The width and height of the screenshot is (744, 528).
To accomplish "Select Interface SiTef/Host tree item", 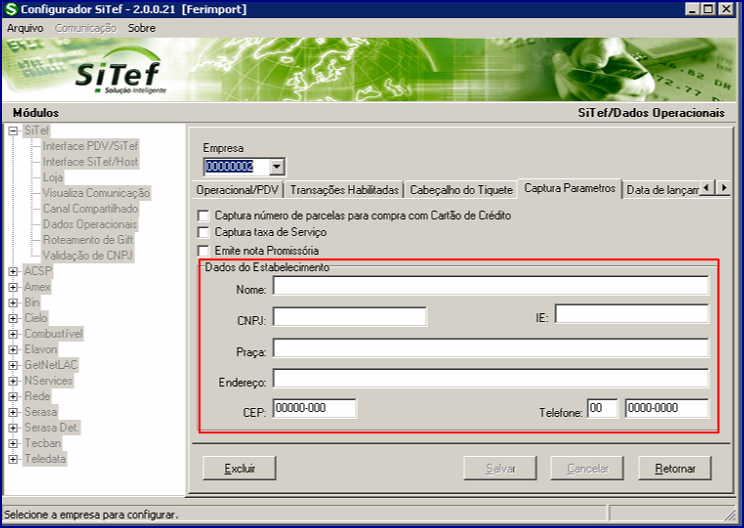I will (x=90, y=162).
